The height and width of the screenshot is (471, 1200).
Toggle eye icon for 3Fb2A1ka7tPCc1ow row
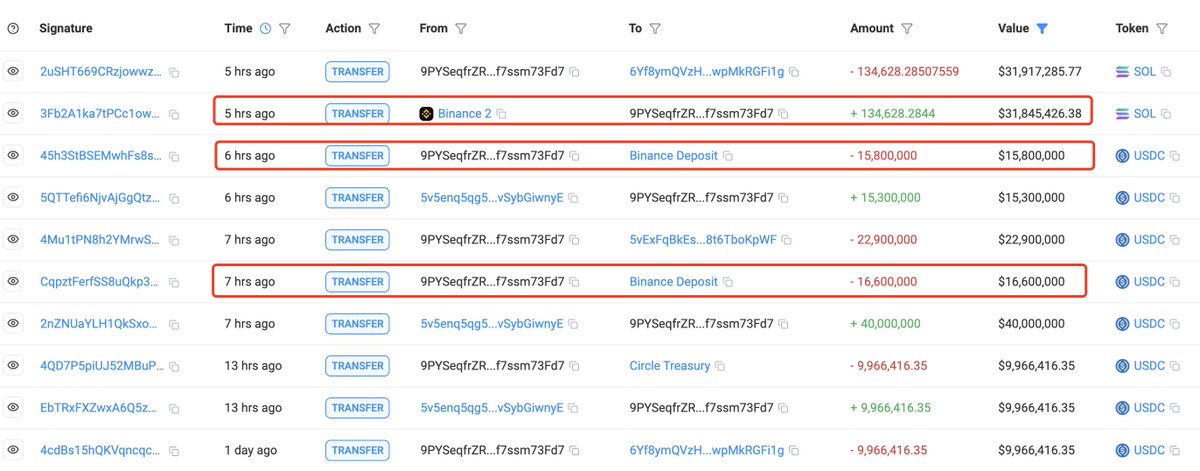tap(13, 114)
